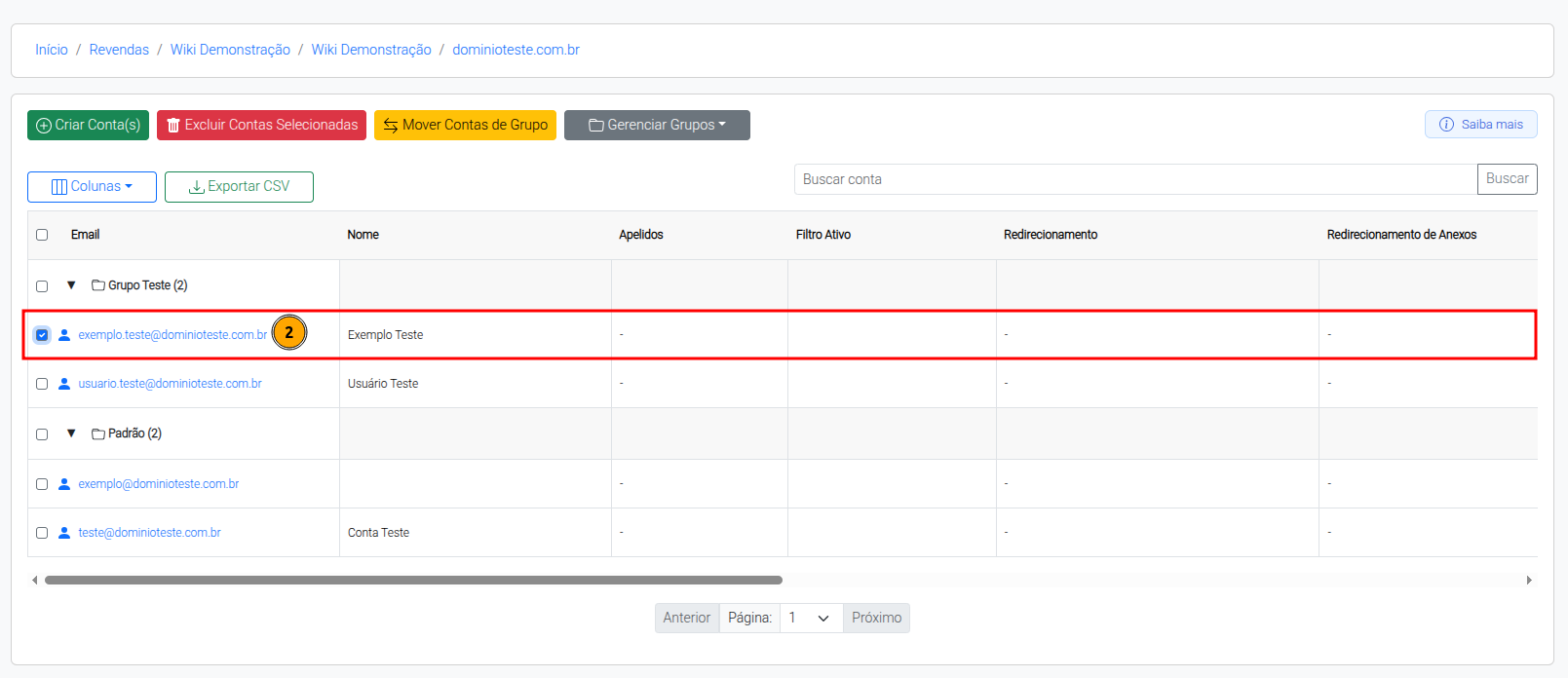Screen dimensions: 1568x678
Task: Open exemplo.teste@dominioteste.com.br account link
Action: pyautogui.click(x=172, y=335)
